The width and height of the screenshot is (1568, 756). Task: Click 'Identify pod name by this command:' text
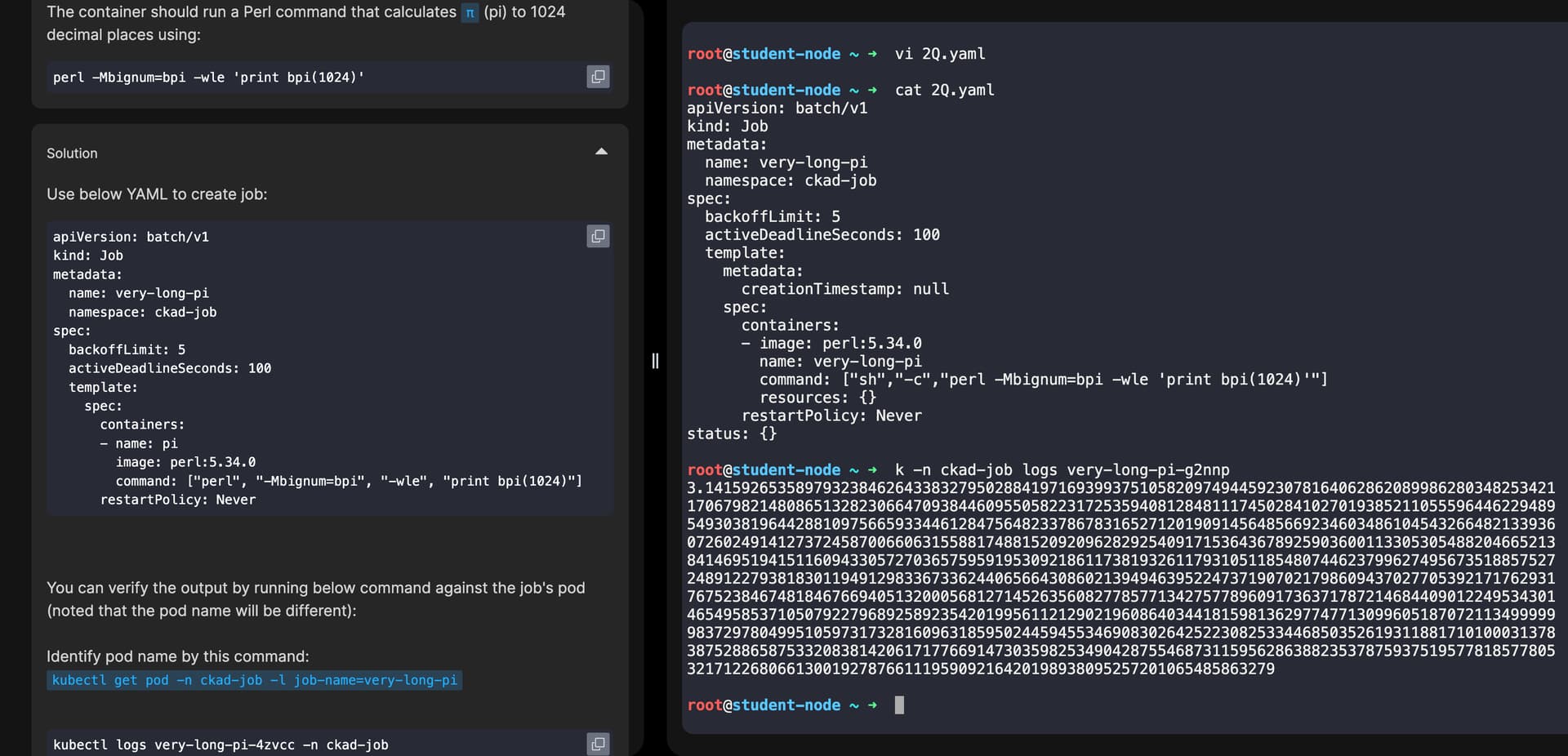pyautogui.click(x=178, y=656)
